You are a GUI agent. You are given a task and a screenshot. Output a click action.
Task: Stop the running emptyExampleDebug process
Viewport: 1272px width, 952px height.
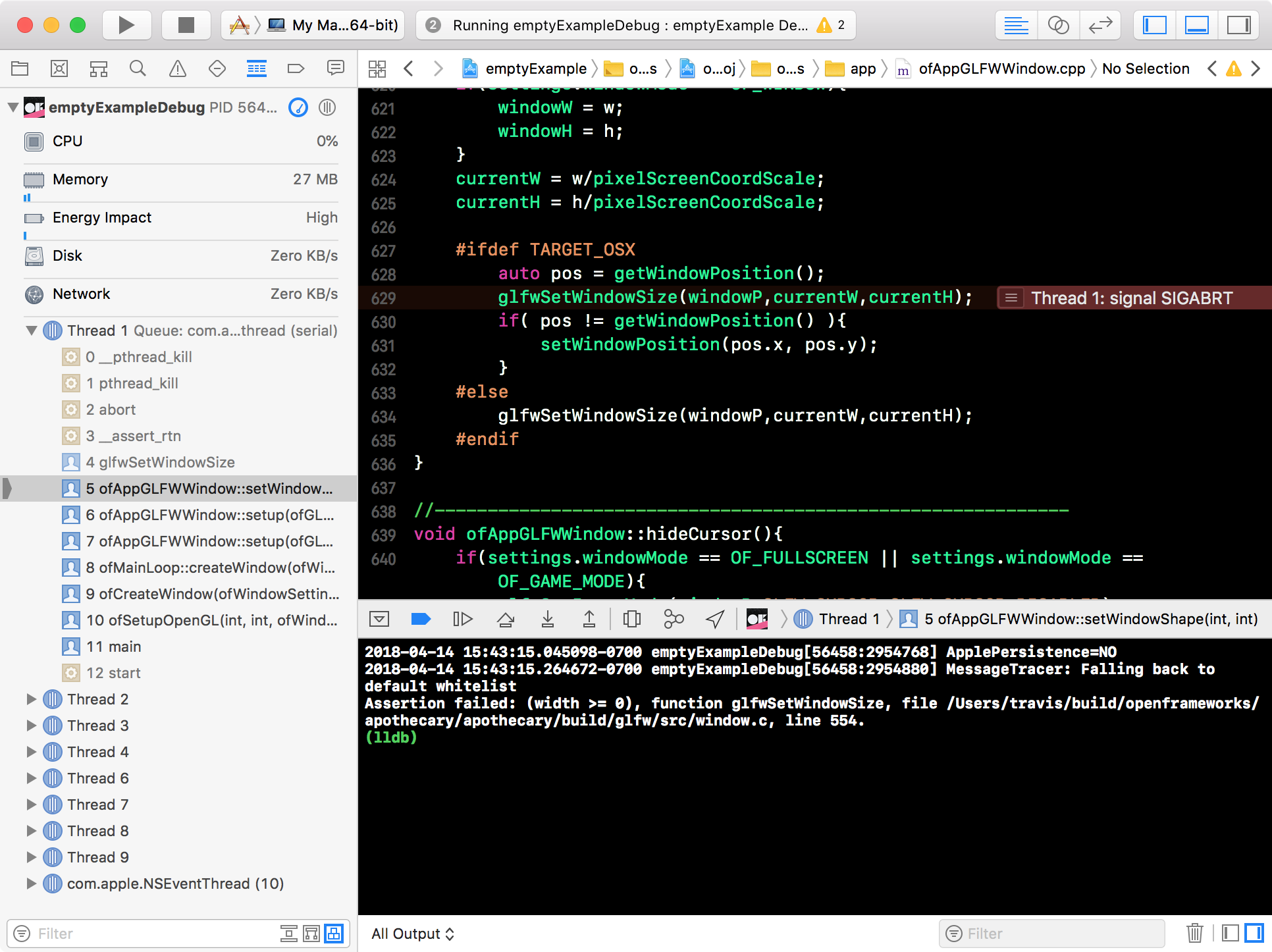(186, 25)
